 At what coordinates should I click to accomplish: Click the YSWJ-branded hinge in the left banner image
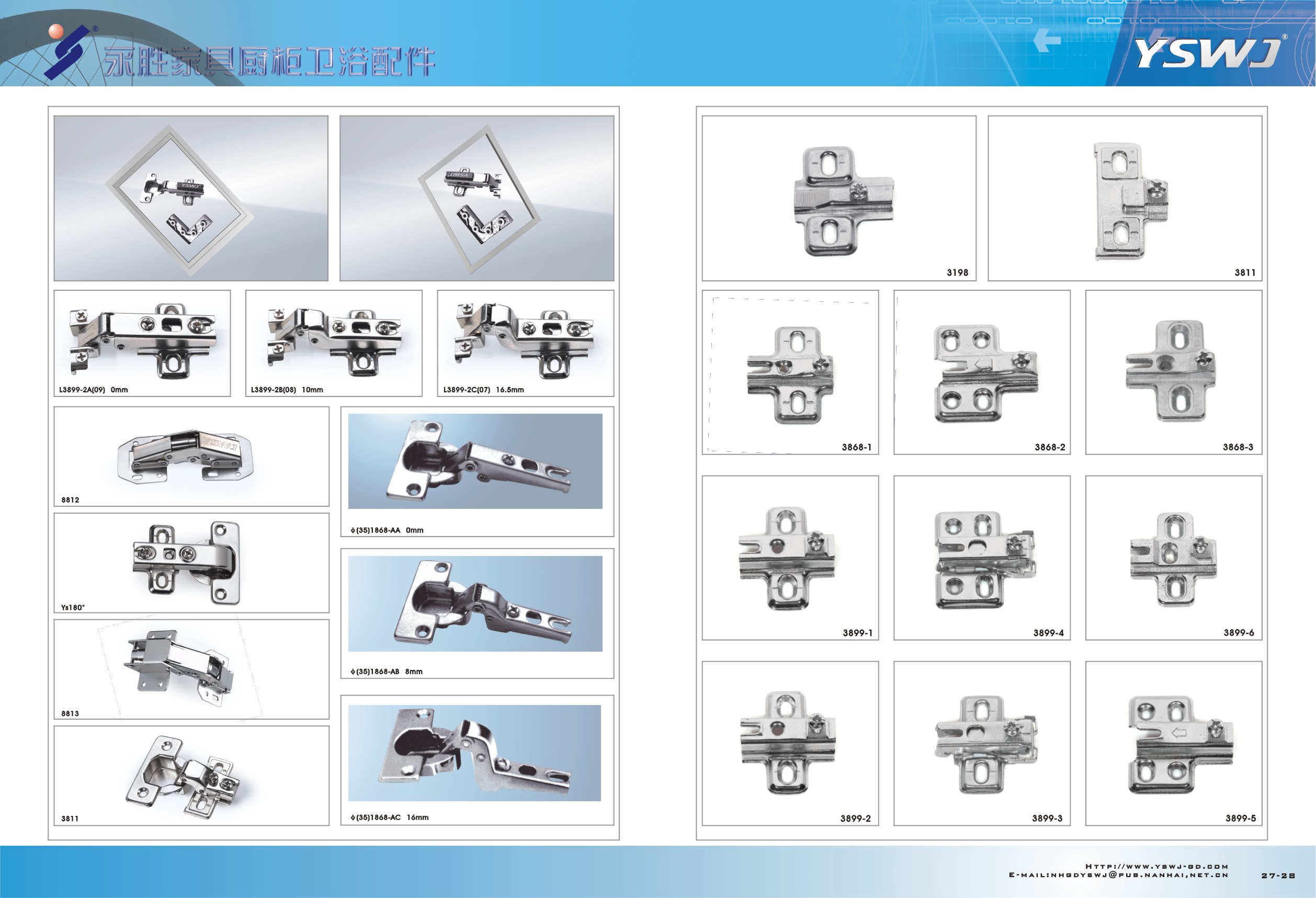coord(172,189)
